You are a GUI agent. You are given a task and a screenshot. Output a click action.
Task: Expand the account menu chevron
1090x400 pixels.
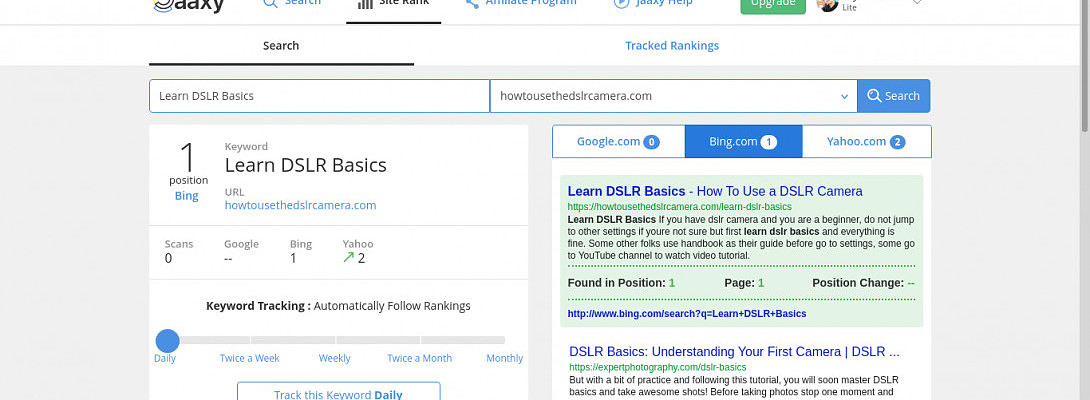[917, 3]
